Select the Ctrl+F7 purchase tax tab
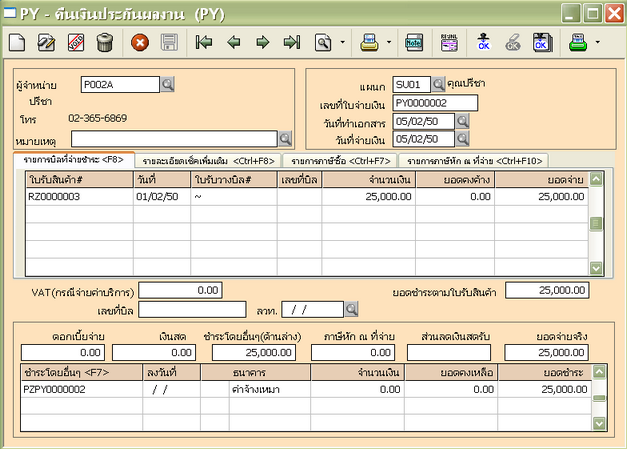627x449 pixels. pyautogui.click(x=339, y=160)
